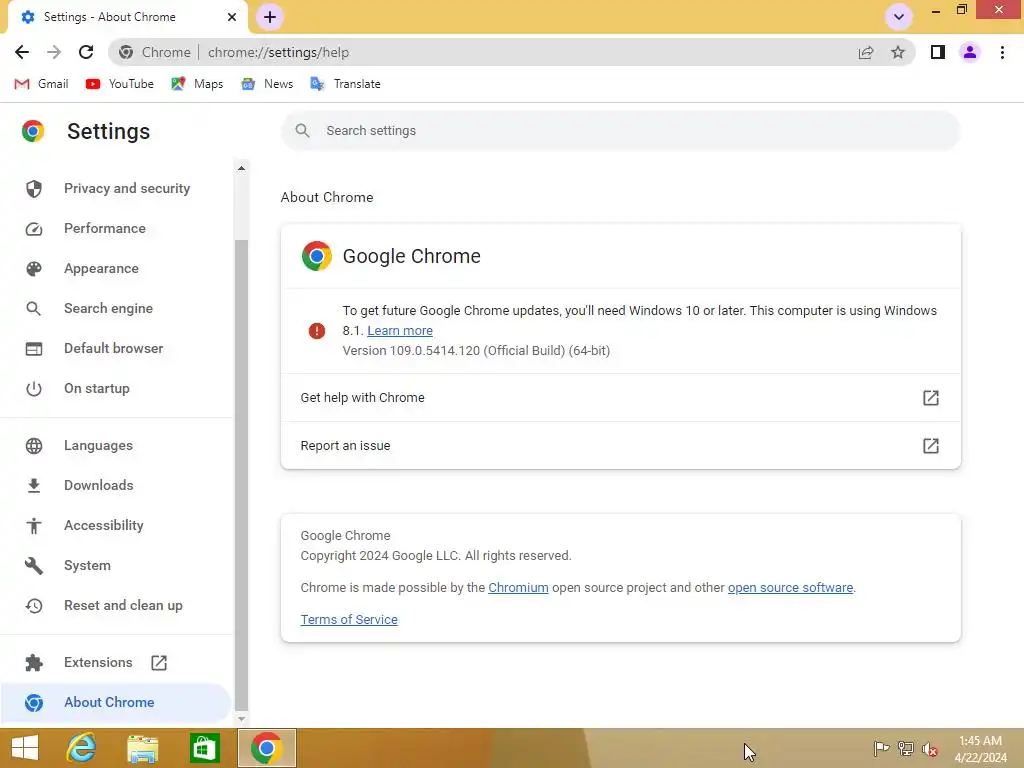Image resolution: width=1024 pixels, height=768 pixels.
Task: Open Appearance settings section
Action: click(116, 268)
